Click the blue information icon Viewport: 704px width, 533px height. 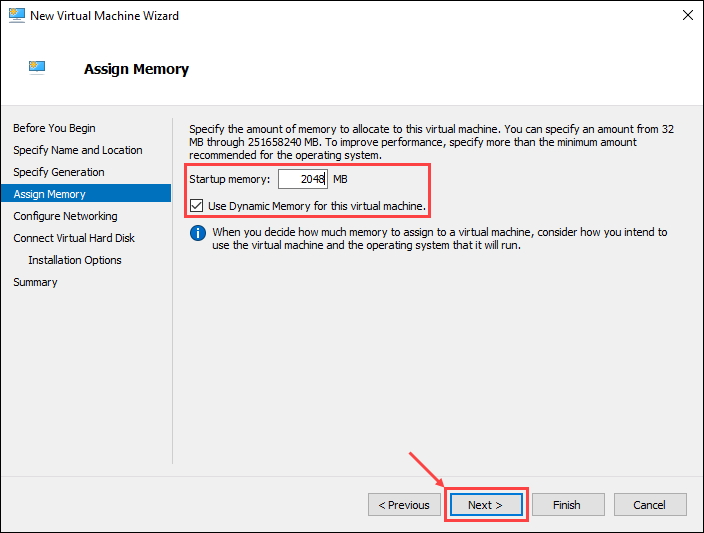pos(198,233)
